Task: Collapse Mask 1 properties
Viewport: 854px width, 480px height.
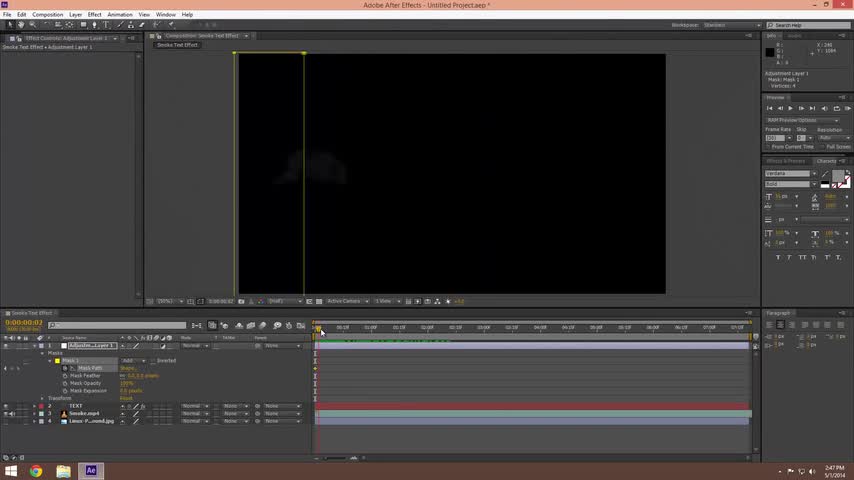Action: (x=50, y=361)
